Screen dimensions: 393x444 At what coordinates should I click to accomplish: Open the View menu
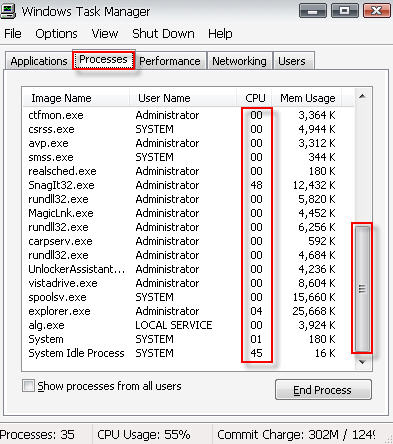105,34
